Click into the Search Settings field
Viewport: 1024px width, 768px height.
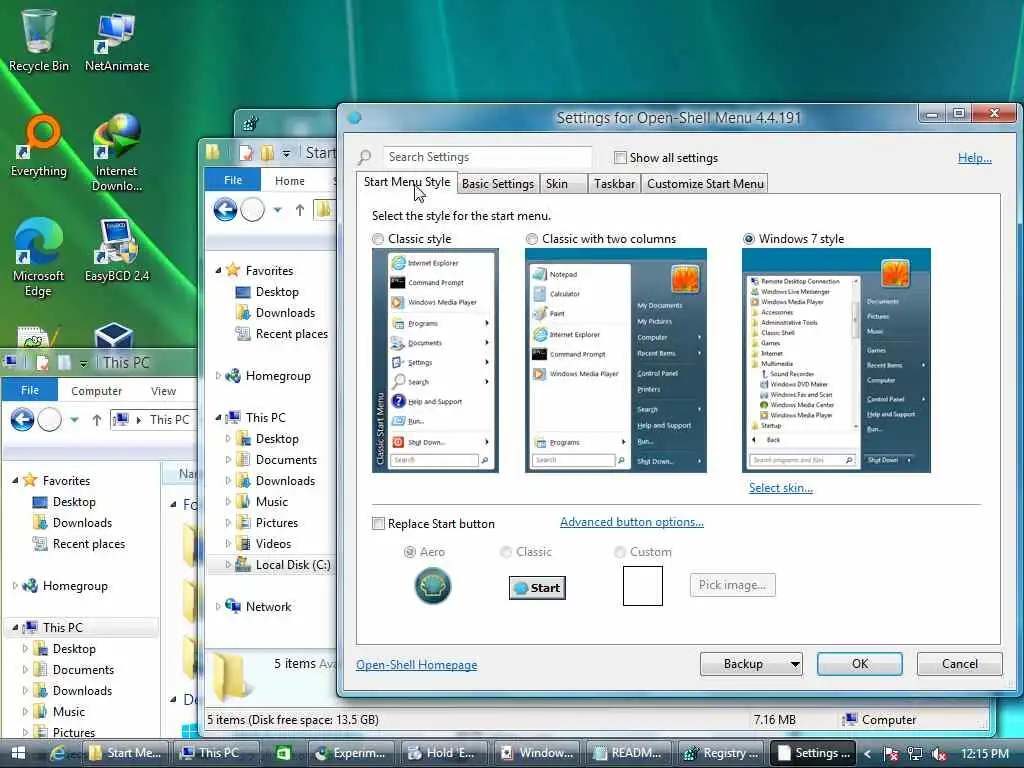coord(487,157)
